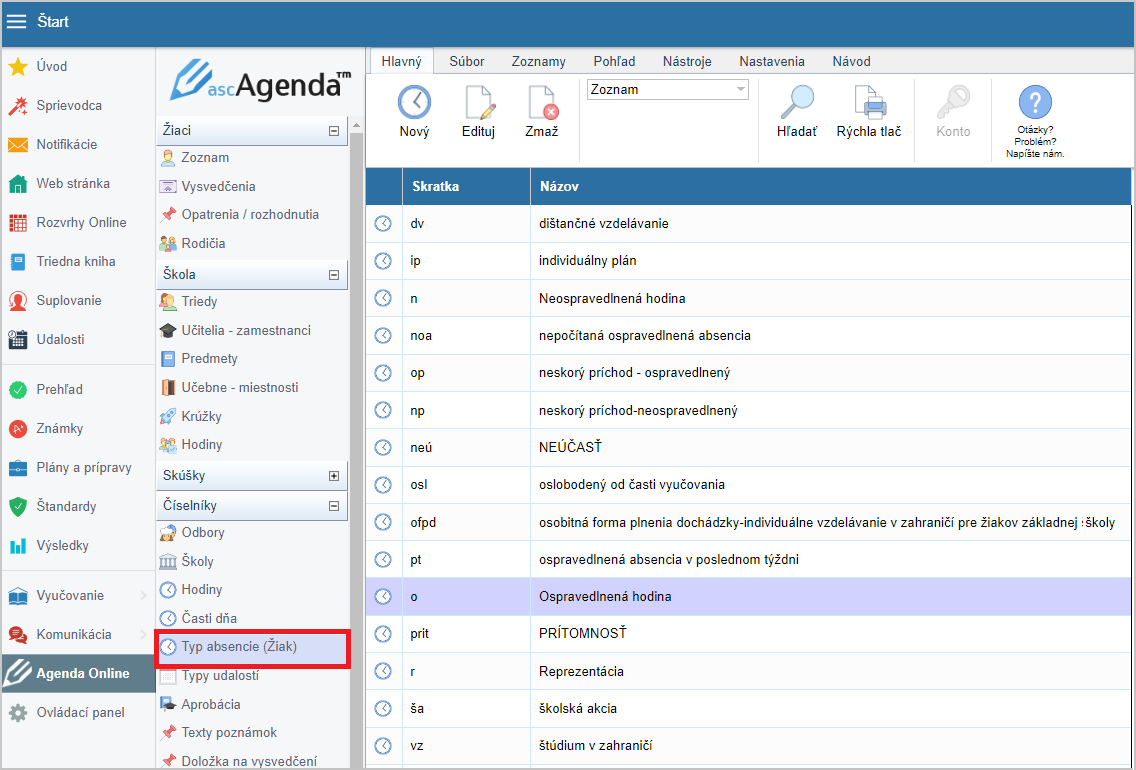The width and height of the screenshot is (1136, 770).
Task: Open the Pohľad tab
Action: [614, 62]
